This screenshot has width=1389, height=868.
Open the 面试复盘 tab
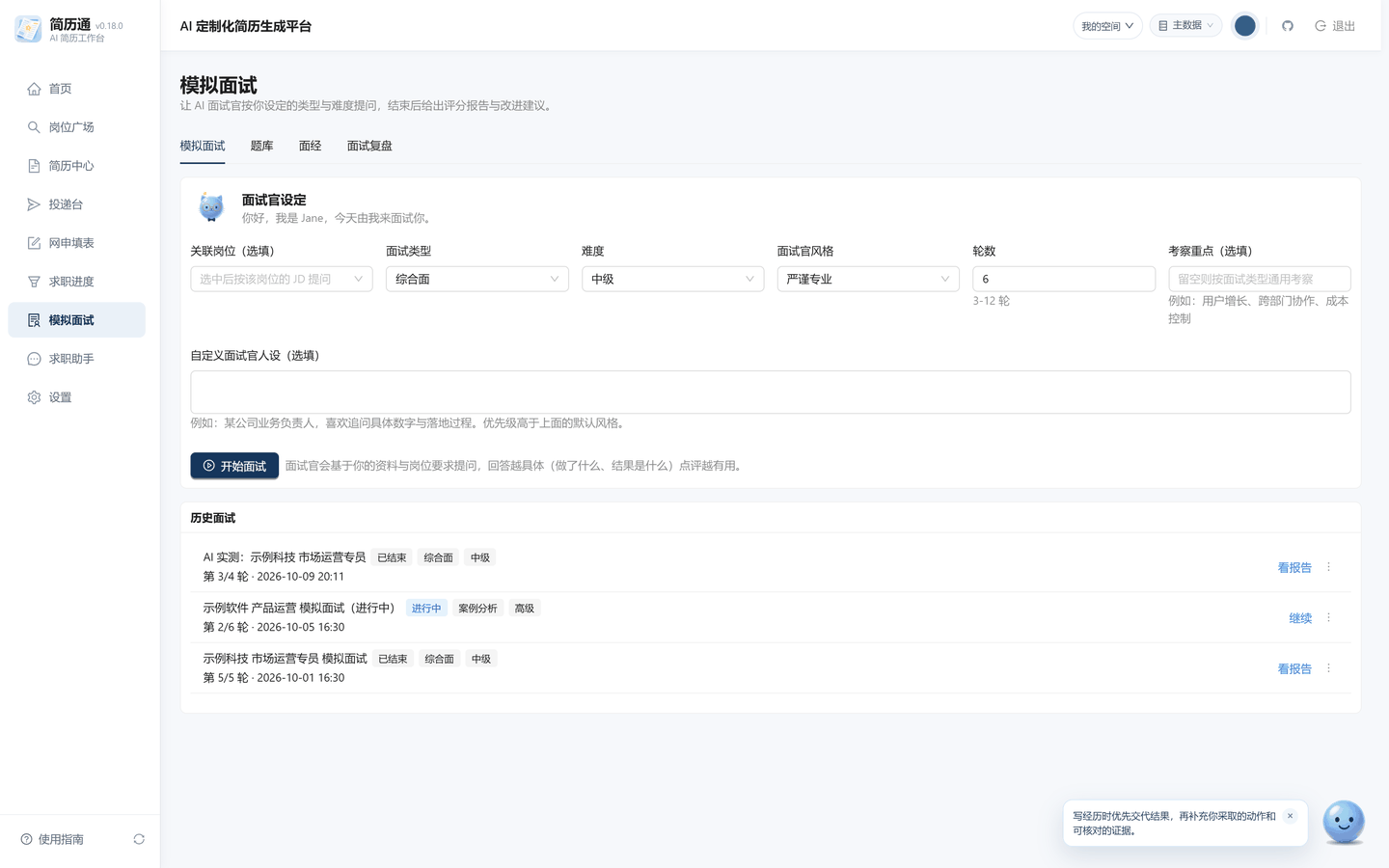coord(369,146)
